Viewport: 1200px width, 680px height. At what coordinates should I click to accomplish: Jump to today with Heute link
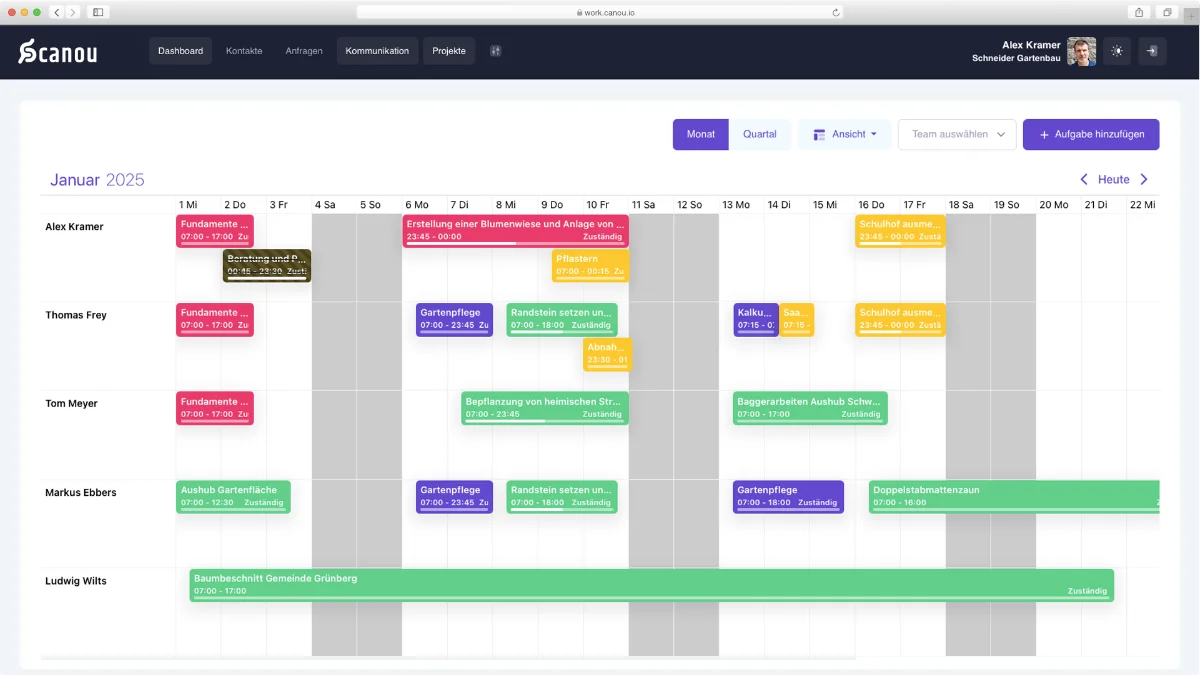1113,180
